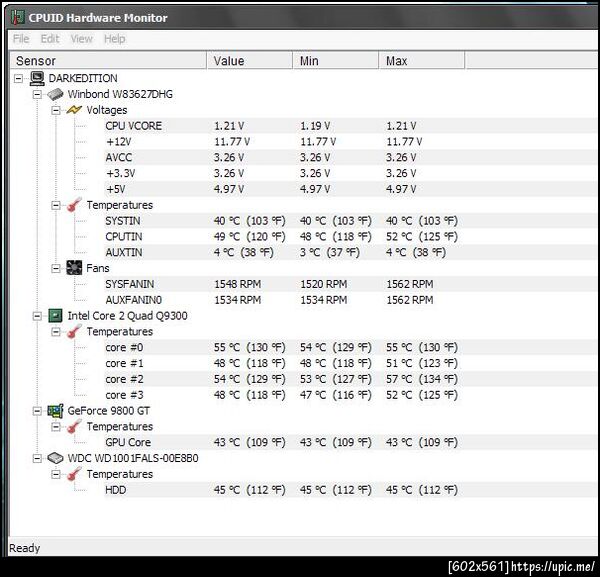Image resolution: width=600 pixels, height=577 pixels.
Task: Click the CPUID Hardware Monitor title bar icon
Action: click(18, 17)
